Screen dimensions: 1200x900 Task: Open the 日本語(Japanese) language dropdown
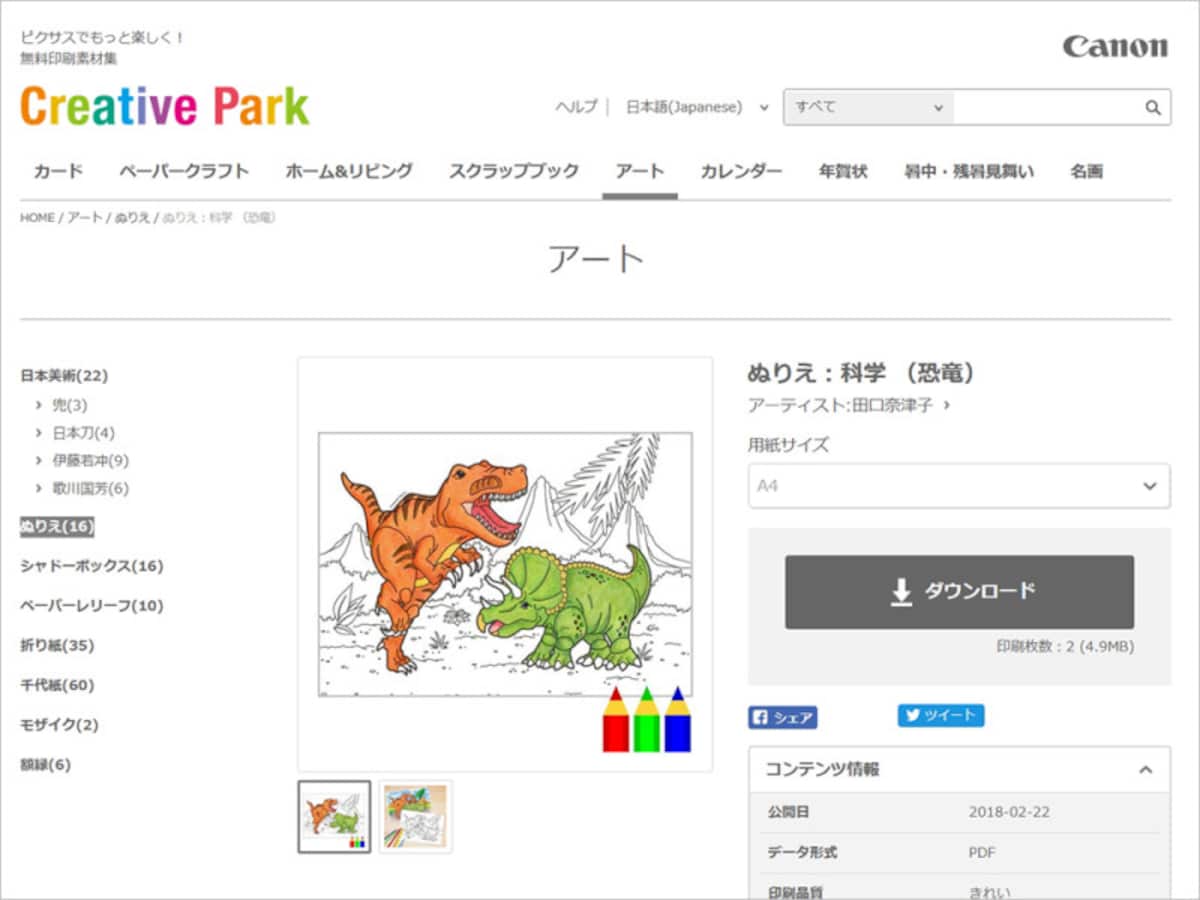click(697, 107)
